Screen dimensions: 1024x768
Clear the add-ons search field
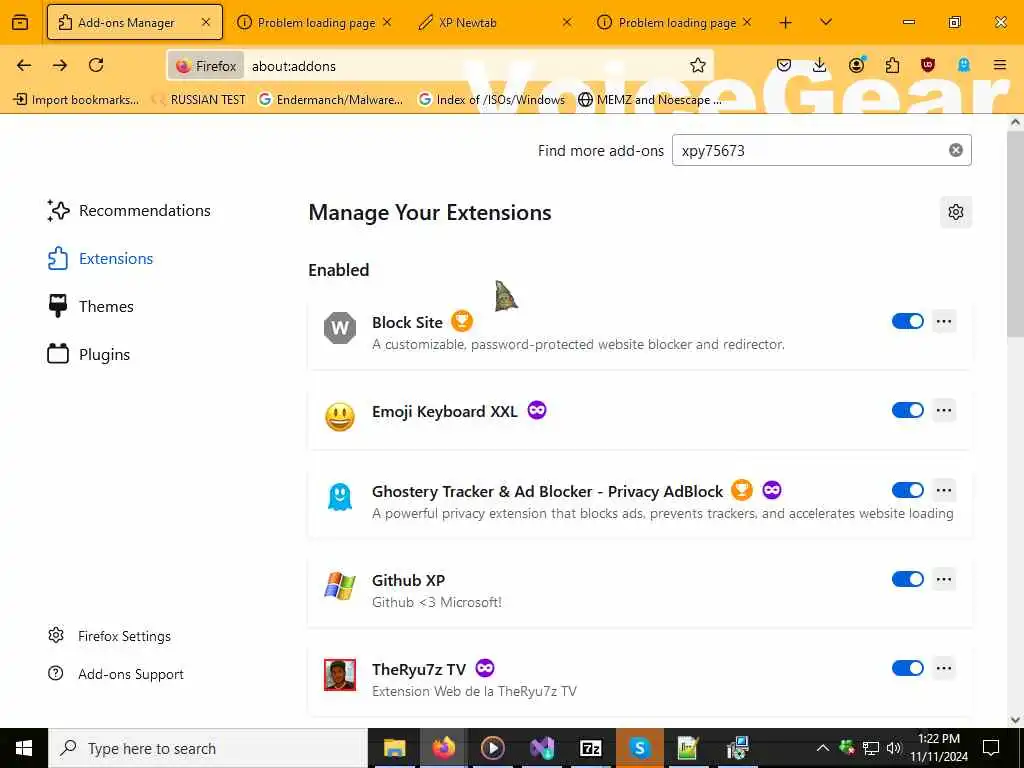(955, 150)
